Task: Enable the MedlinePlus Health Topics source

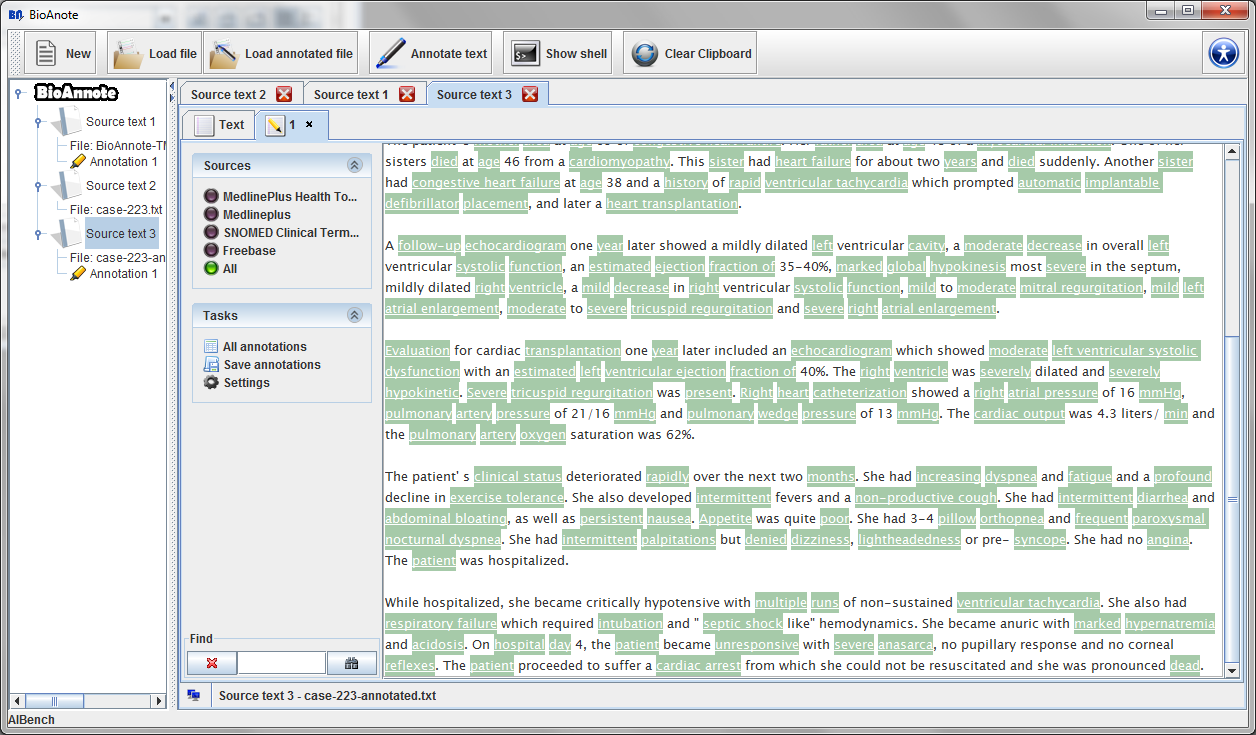Action: (x=211, y=197)
